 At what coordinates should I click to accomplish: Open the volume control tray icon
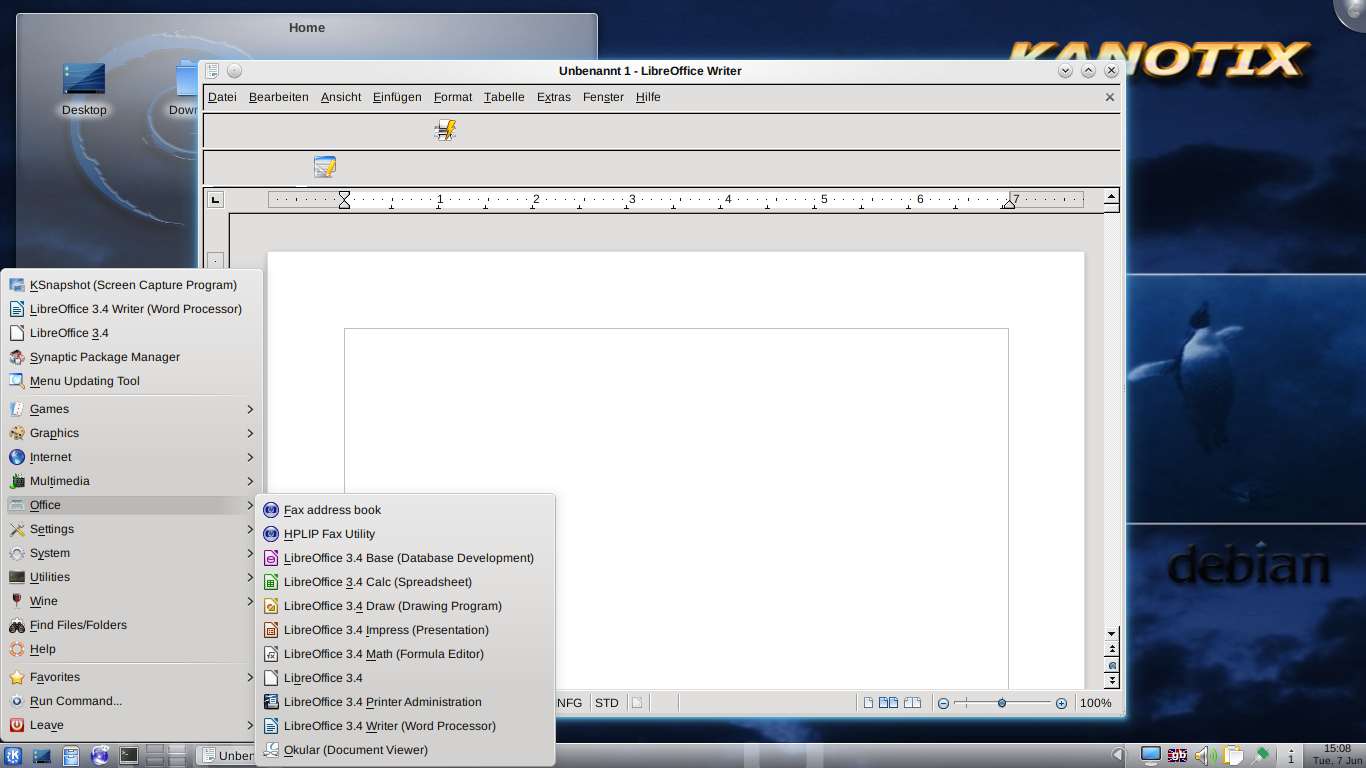1204,755
